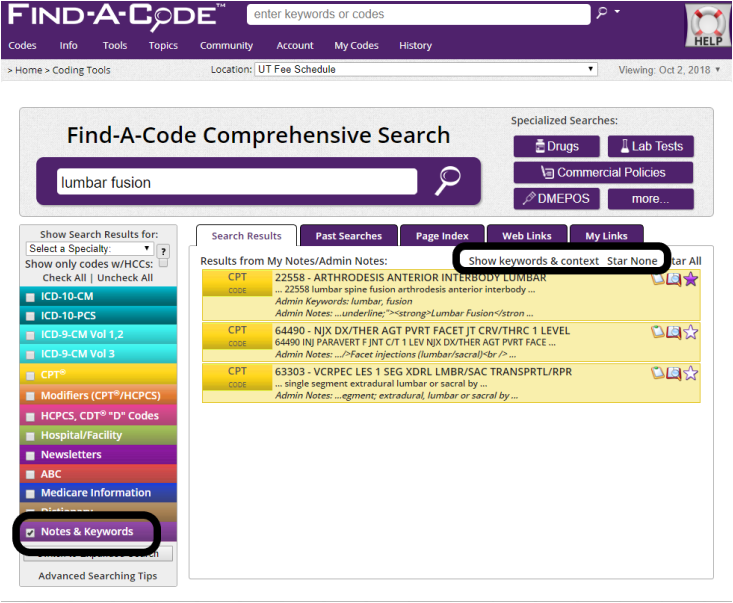
Task: Toggle the Show only codes w/HCCs checkbox
Action: pyautogui.click(x=163, y=263)
